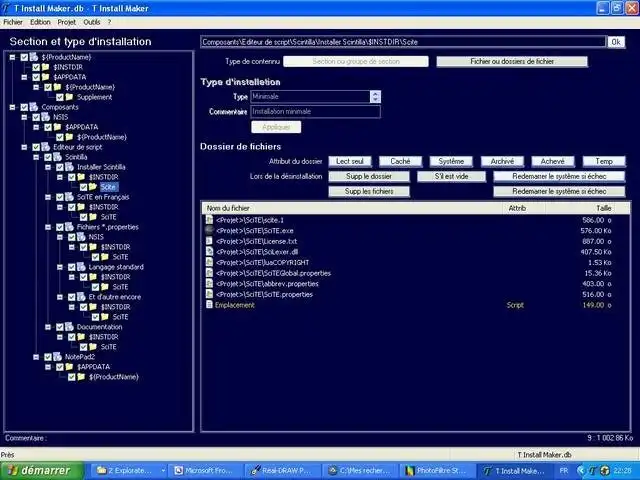Click the root ${ProductName} section icon
The width and height of the screenshot is (640, 480).
point(34,57)
